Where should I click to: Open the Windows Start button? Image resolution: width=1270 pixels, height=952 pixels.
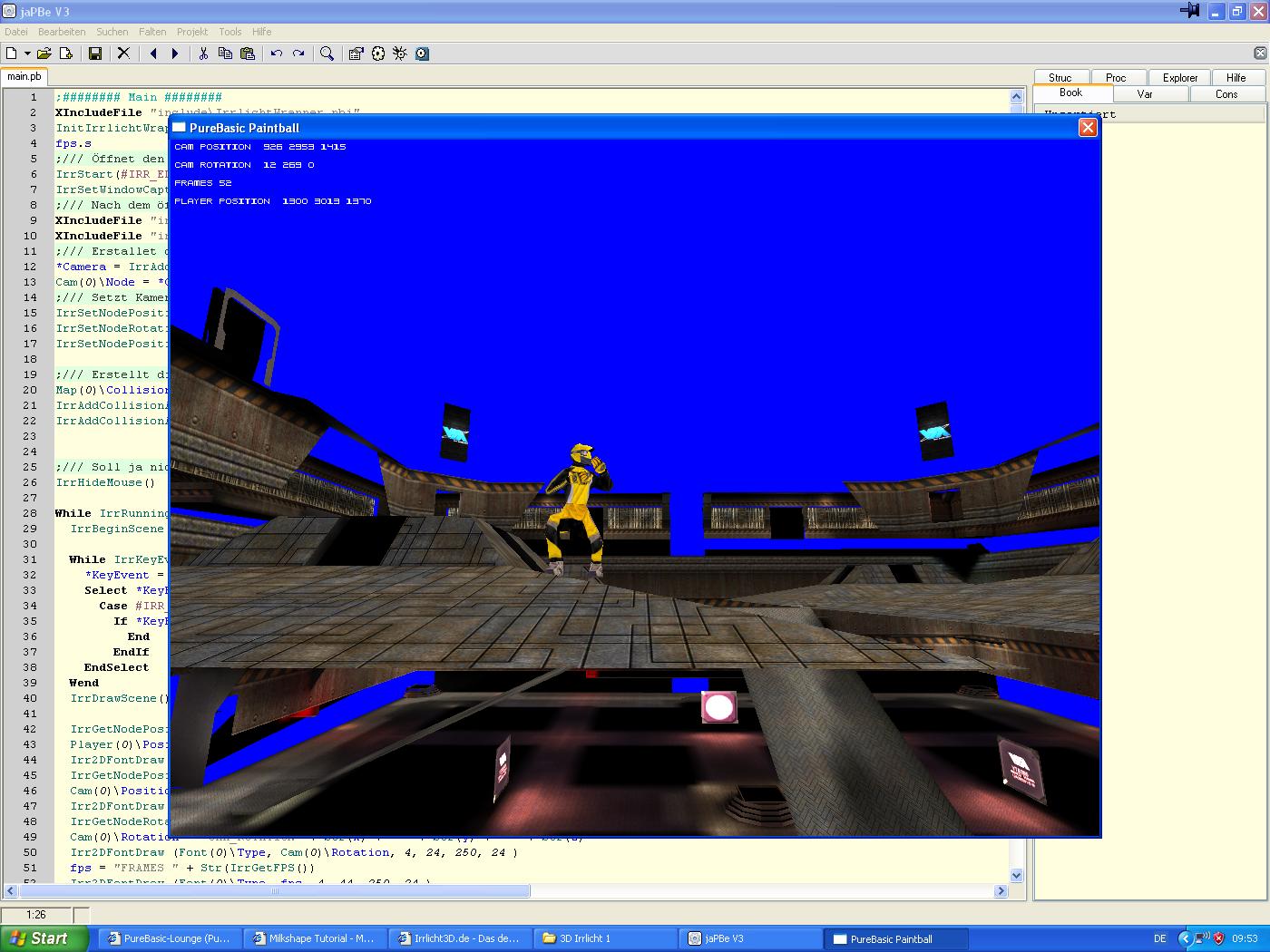tap(44, 938)
